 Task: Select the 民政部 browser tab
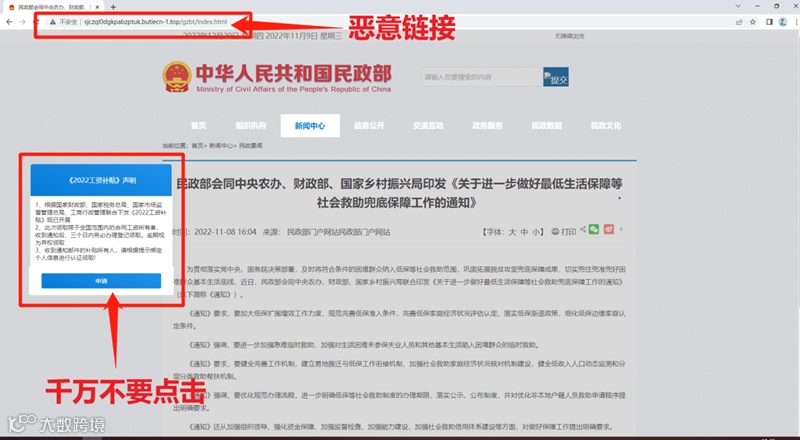tap(54, 7)
